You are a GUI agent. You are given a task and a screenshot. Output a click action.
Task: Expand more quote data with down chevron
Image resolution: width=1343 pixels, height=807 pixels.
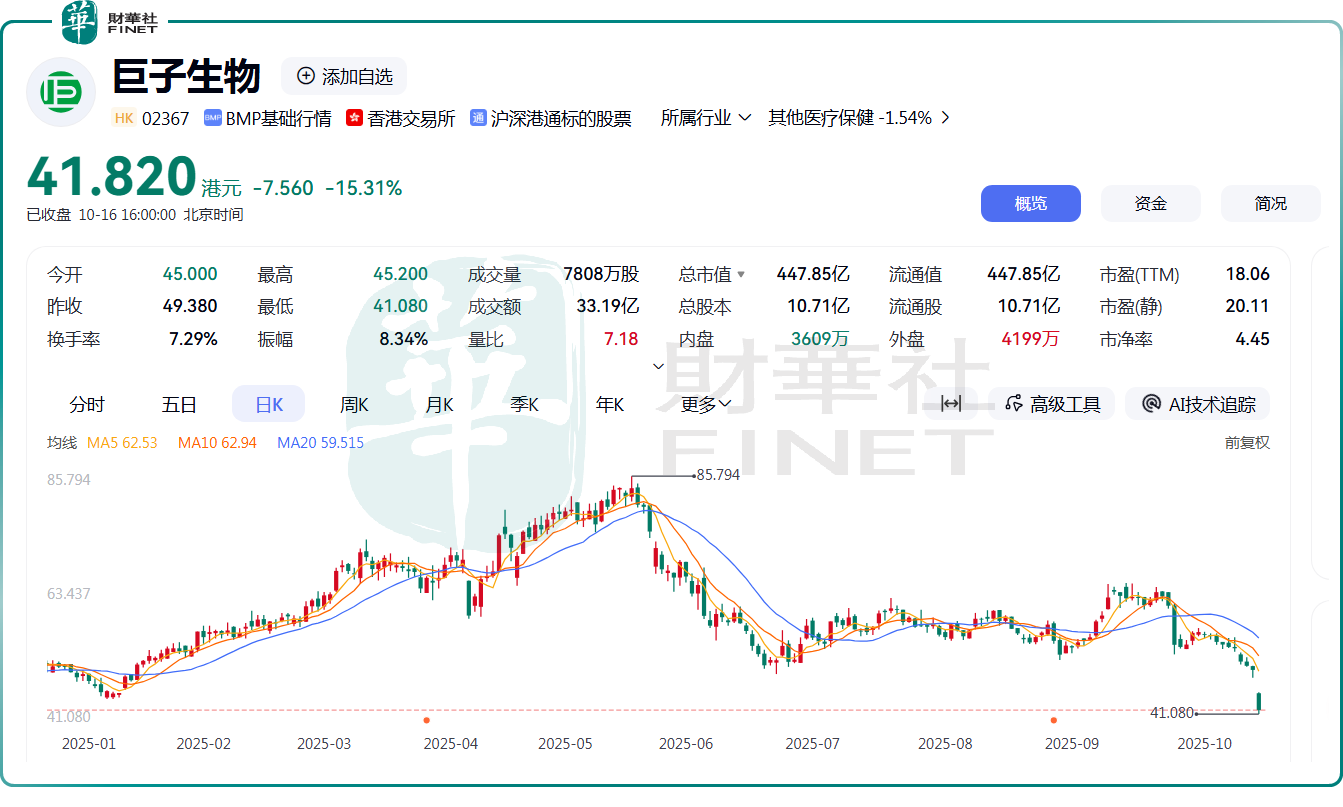point(658,366)
